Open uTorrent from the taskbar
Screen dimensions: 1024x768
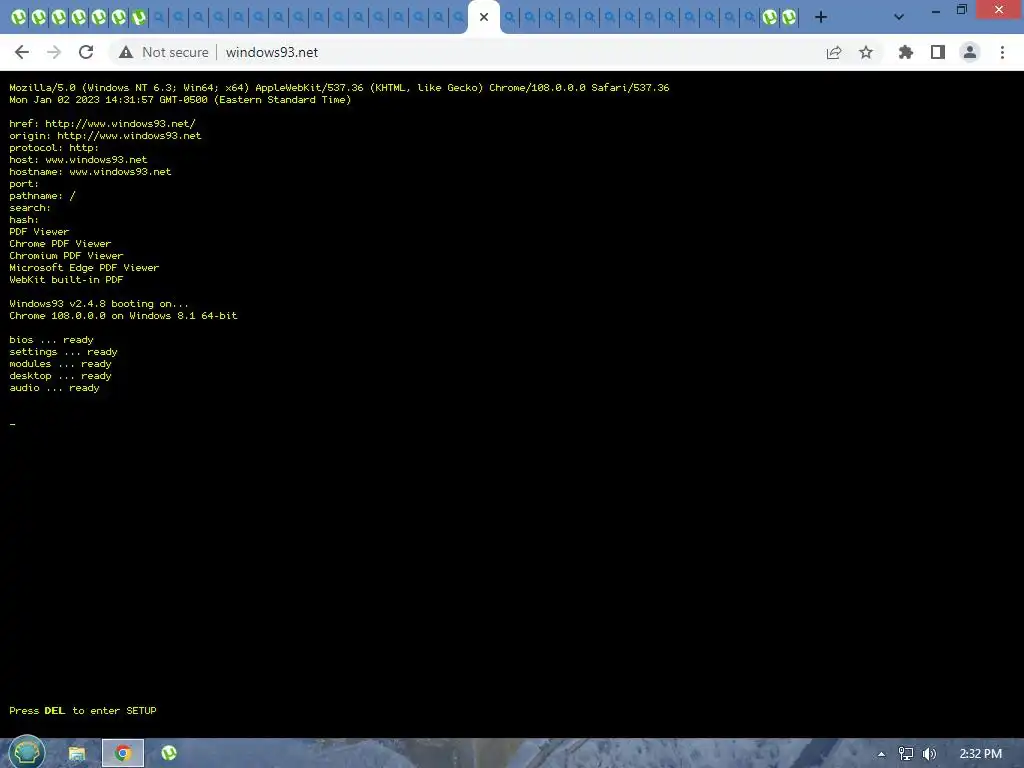coord(169,754)
